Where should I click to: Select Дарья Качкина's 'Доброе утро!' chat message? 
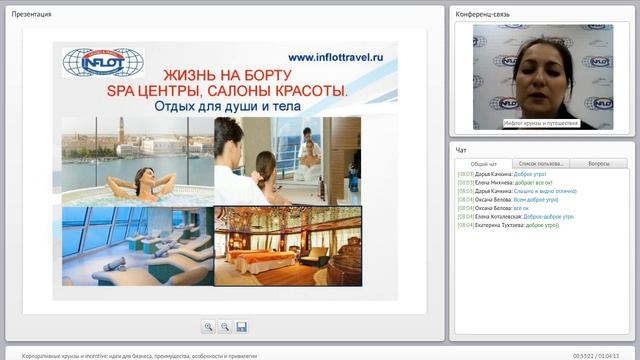[502, 174]
